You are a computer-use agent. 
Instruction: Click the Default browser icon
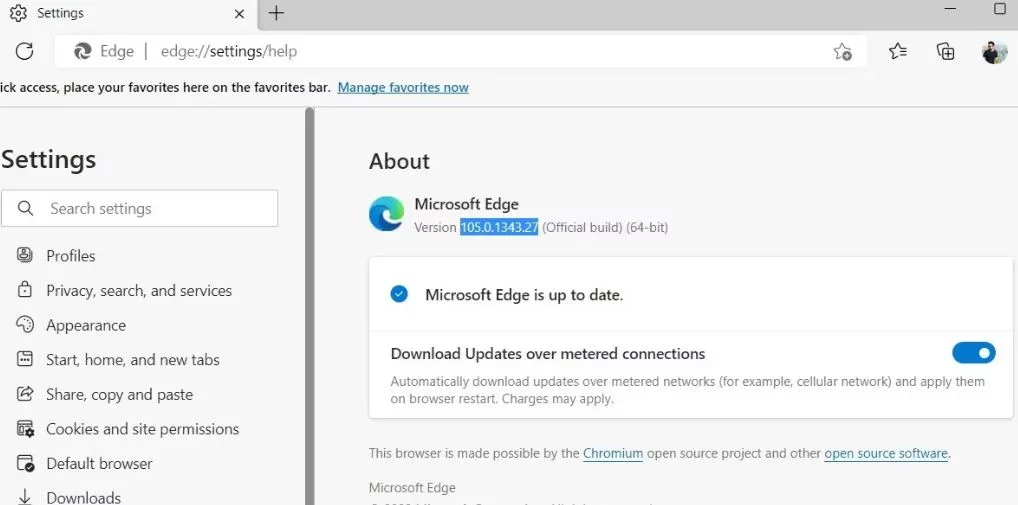25,463
